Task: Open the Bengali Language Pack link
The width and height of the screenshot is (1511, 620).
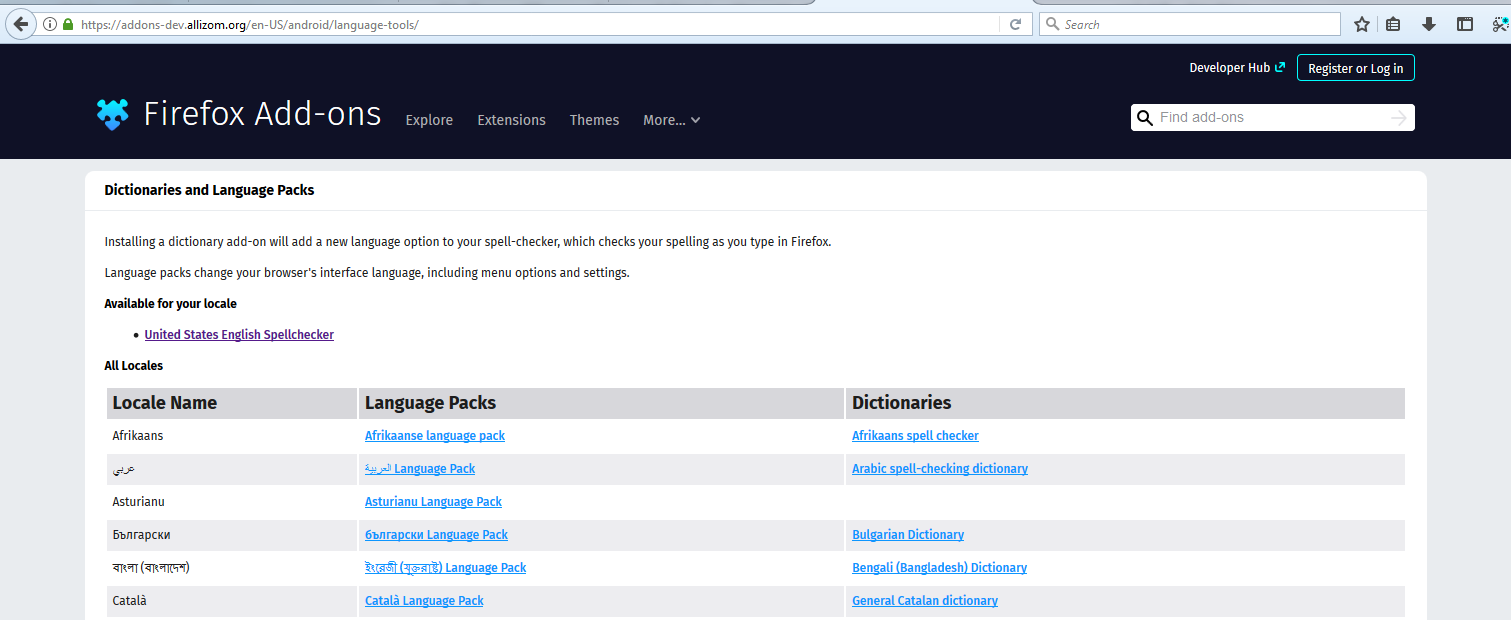Action: [x=445, y=568]
